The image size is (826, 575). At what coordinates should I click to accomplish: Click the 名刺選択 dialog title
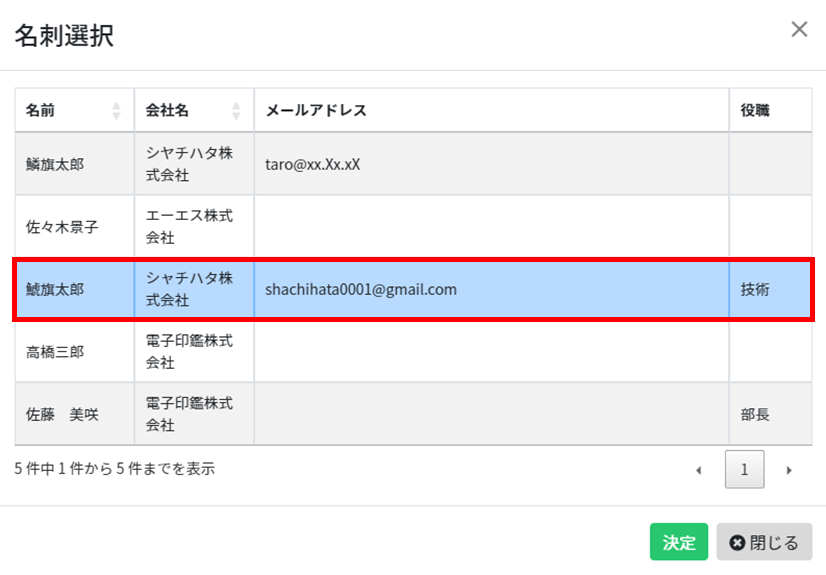64,36
